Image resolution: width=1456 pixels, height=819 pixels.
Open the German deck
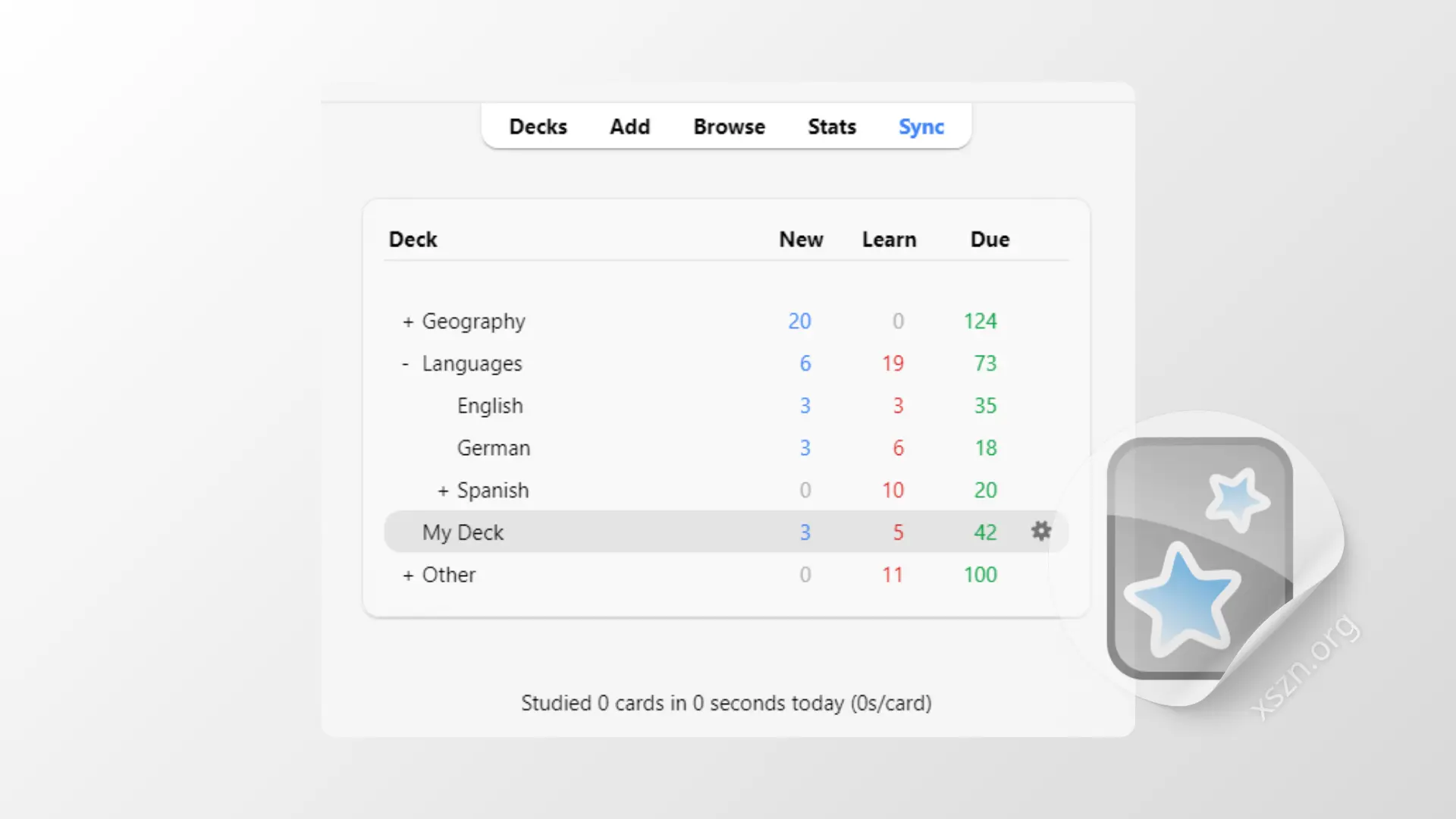[493, 447]
